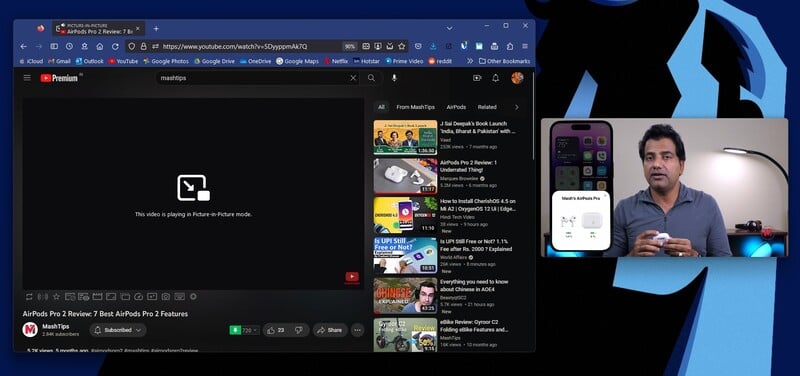Open a new browser tab

click(156, 29)
